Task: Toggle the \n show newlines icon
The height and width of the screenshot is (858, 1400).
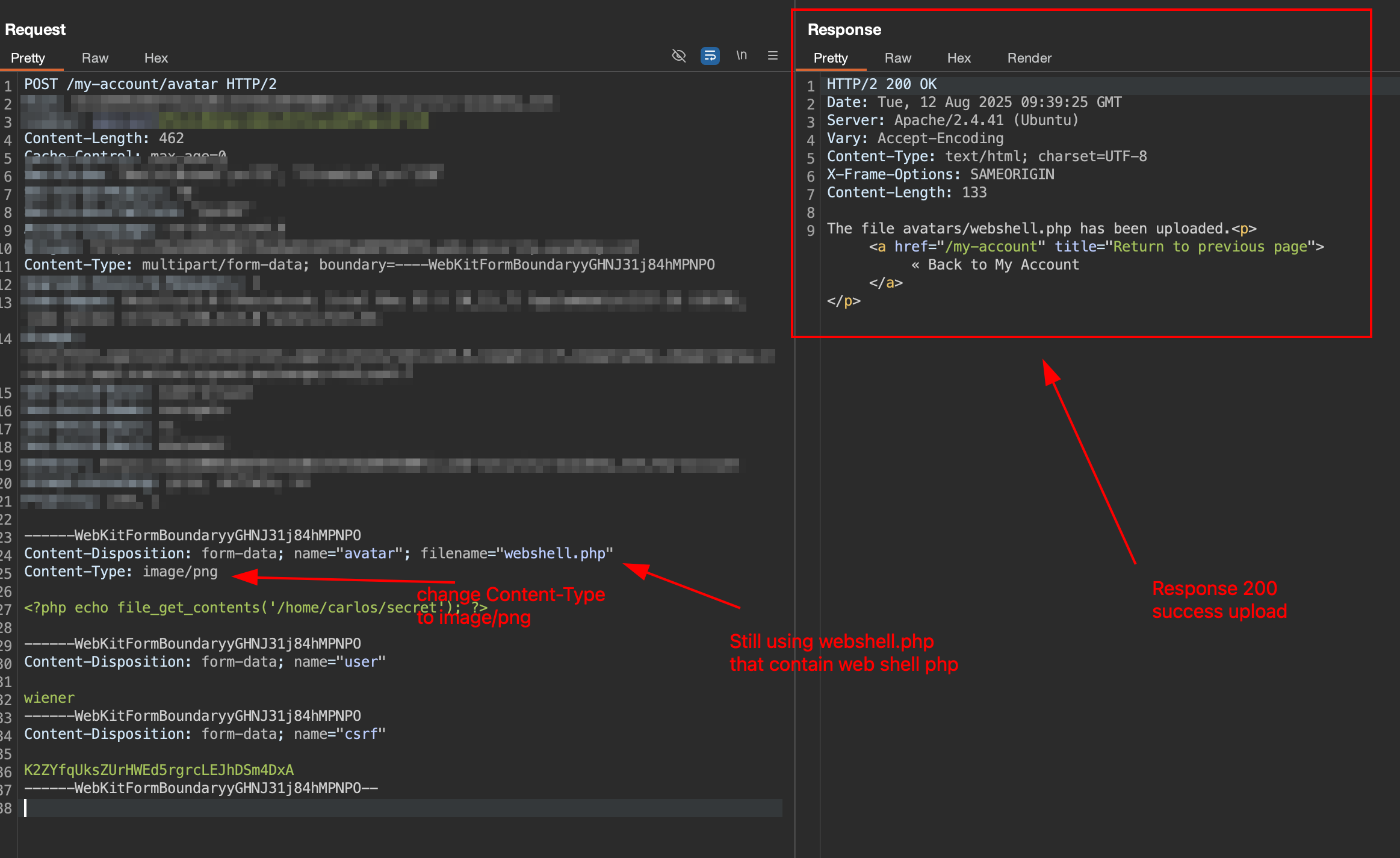Action: click(742, 55)
